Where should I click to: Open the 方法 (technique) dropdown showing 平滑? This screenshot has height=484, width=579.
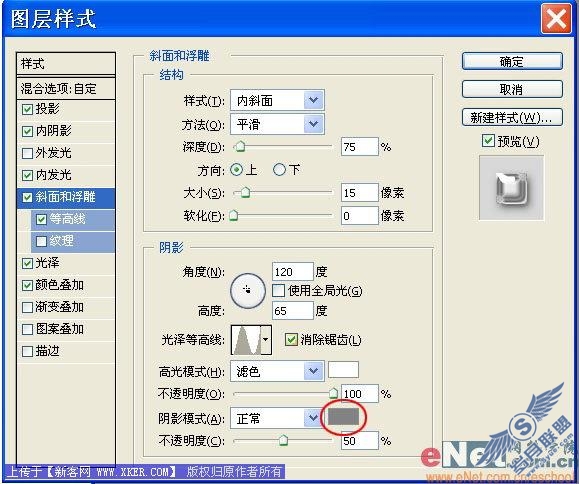(277, 124)
